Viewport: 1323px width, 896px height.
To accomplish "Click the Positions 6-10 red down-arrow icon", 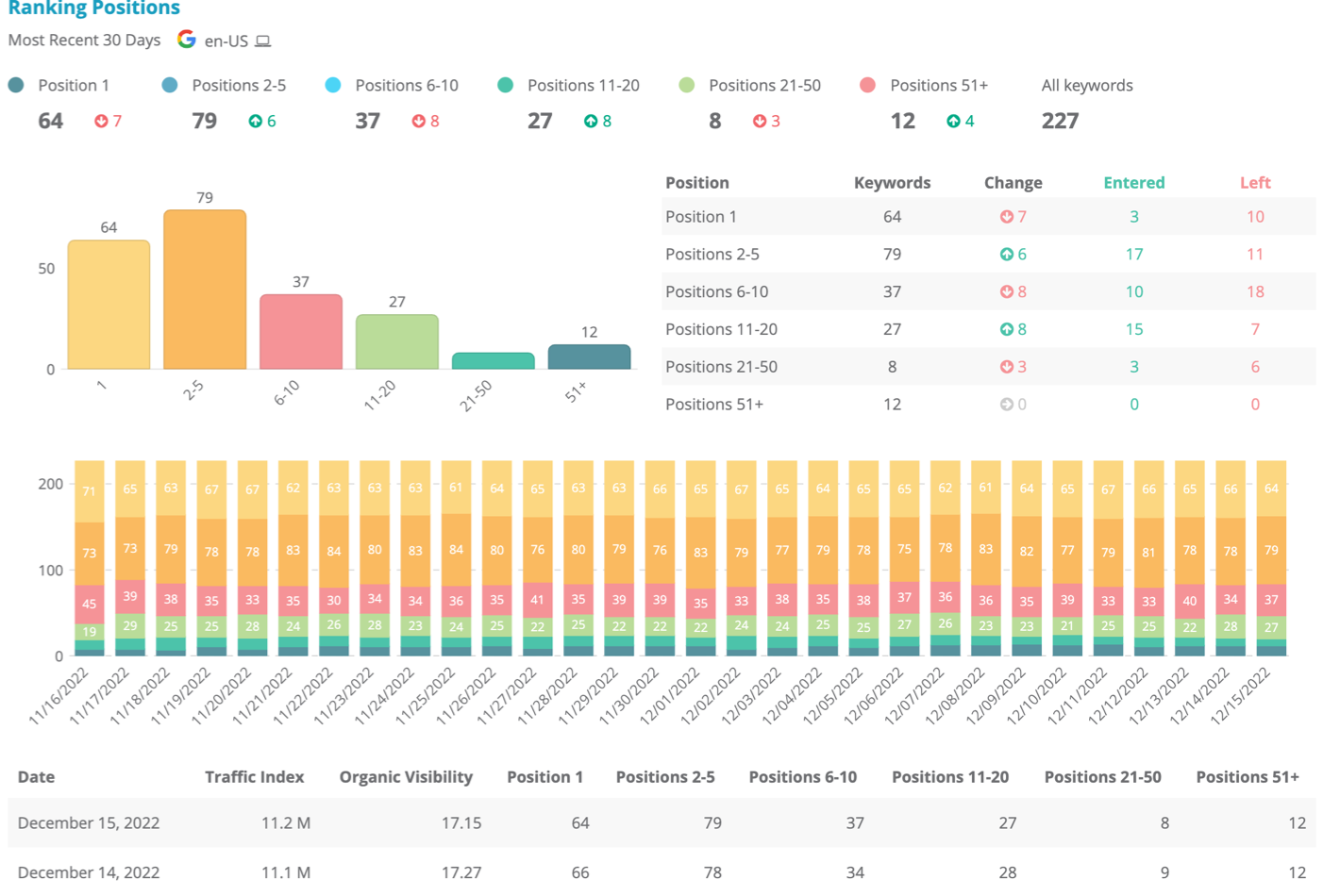I will pyautogui.click(x=418, y=121).
